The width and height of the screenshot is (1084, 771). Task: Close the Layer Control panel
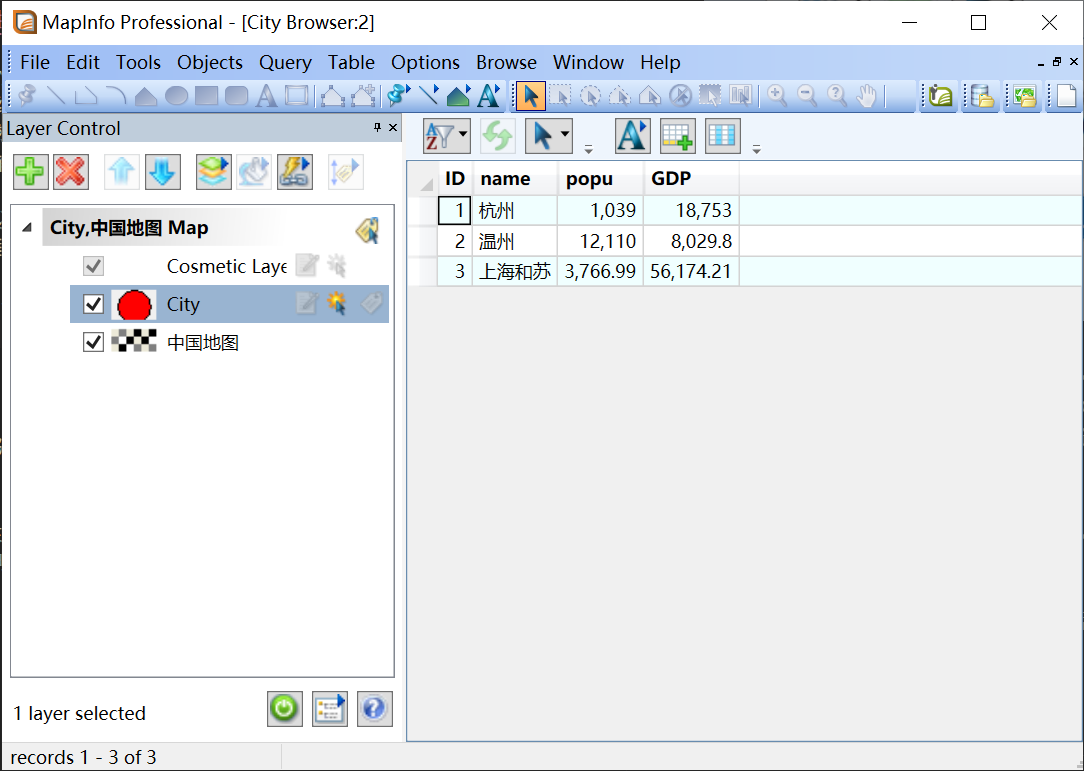(393, 127)
